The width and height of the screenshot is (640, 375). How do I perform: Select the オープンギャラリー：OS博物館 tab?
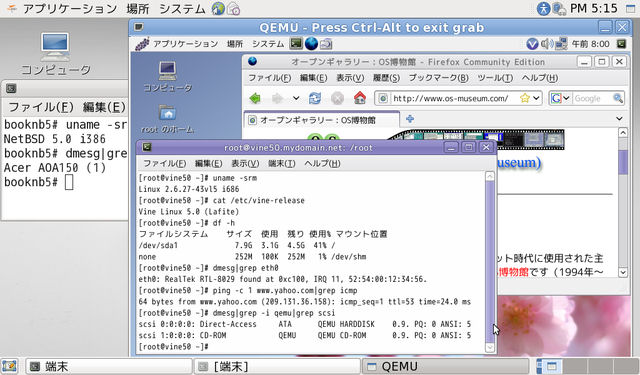(322, 120)
